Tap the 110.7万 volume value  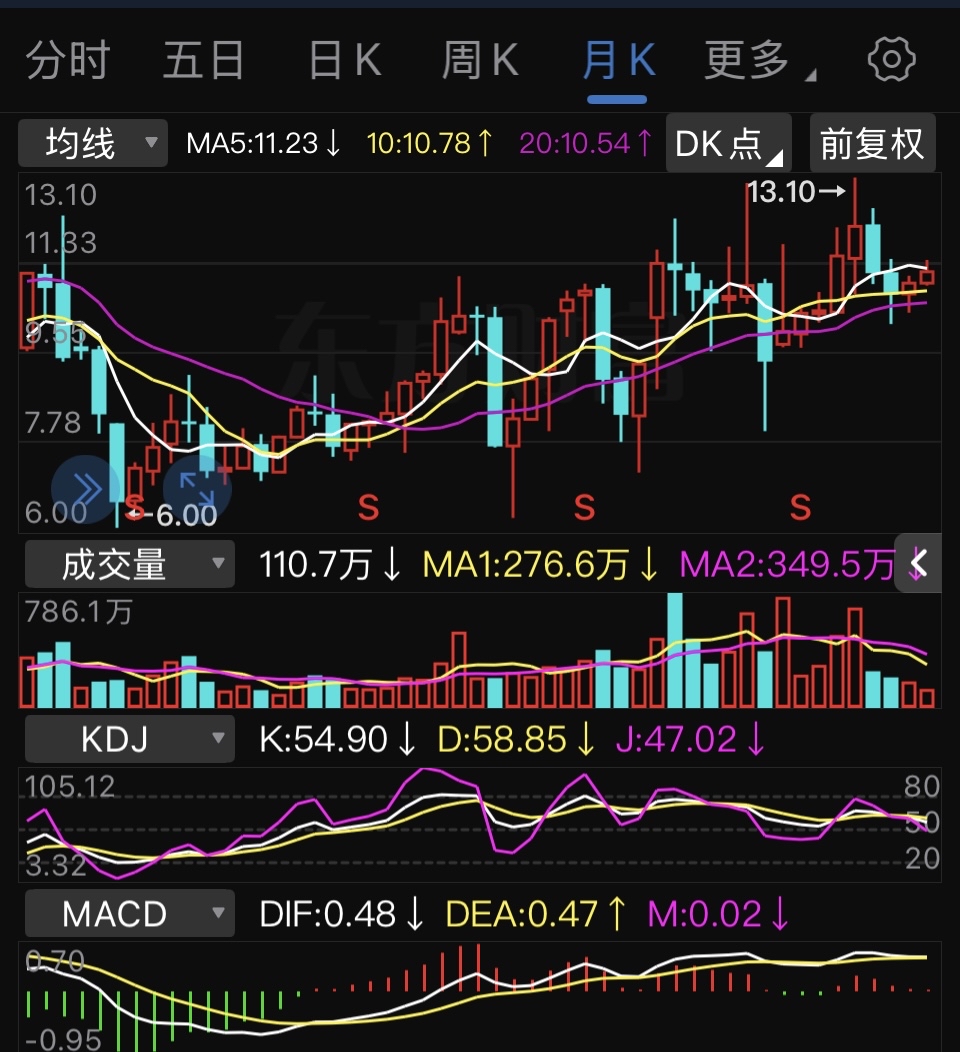click(x=330, y=564)
